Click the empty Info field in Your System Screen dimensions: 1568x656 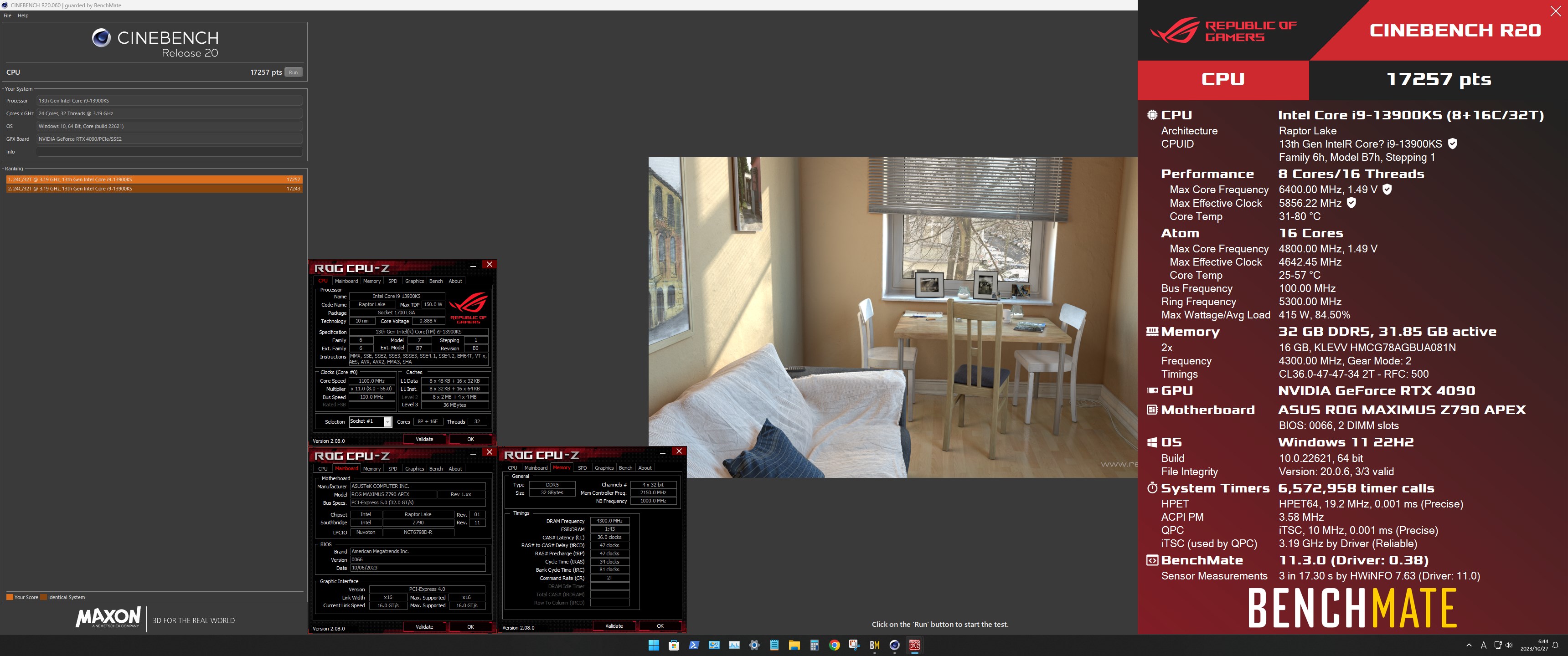click(169, 152)
